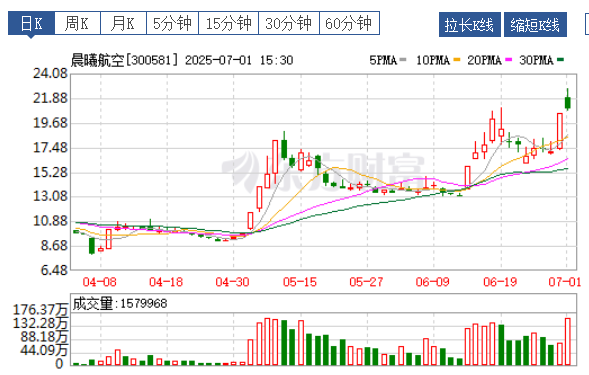Image resolution: width=589 pixels, height=375 pixels.
Task: Switch to 周K weekly chart tab
Action: 77,23
